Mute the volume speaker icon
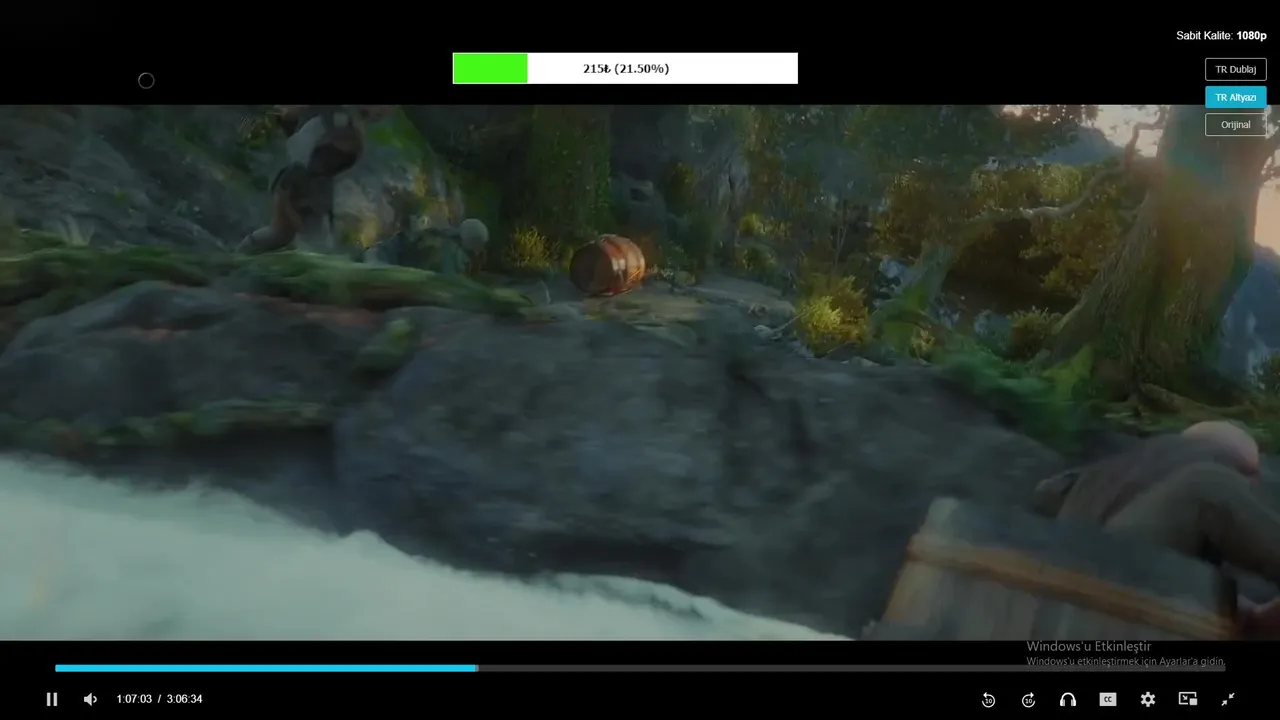1280x720 pixels. 90,699
